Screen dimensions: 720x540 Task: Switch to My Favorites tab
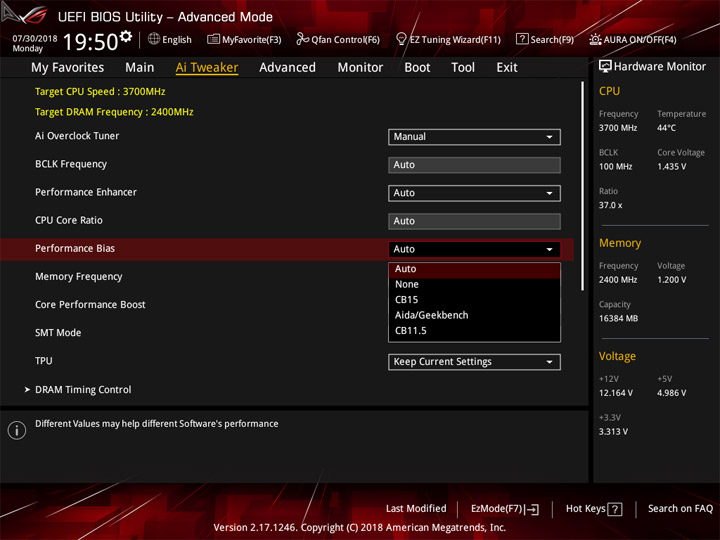tap(68, 68)
